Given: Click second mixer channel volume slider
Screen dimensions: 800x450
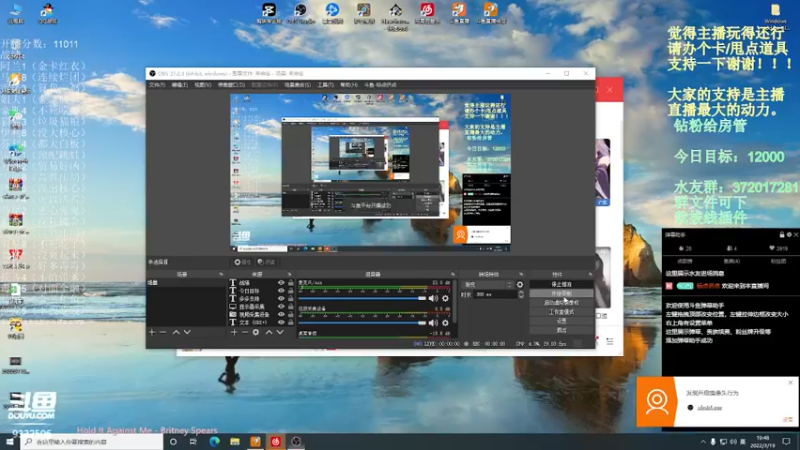Looking at the screenshot, I should click(x=362, y=322).
